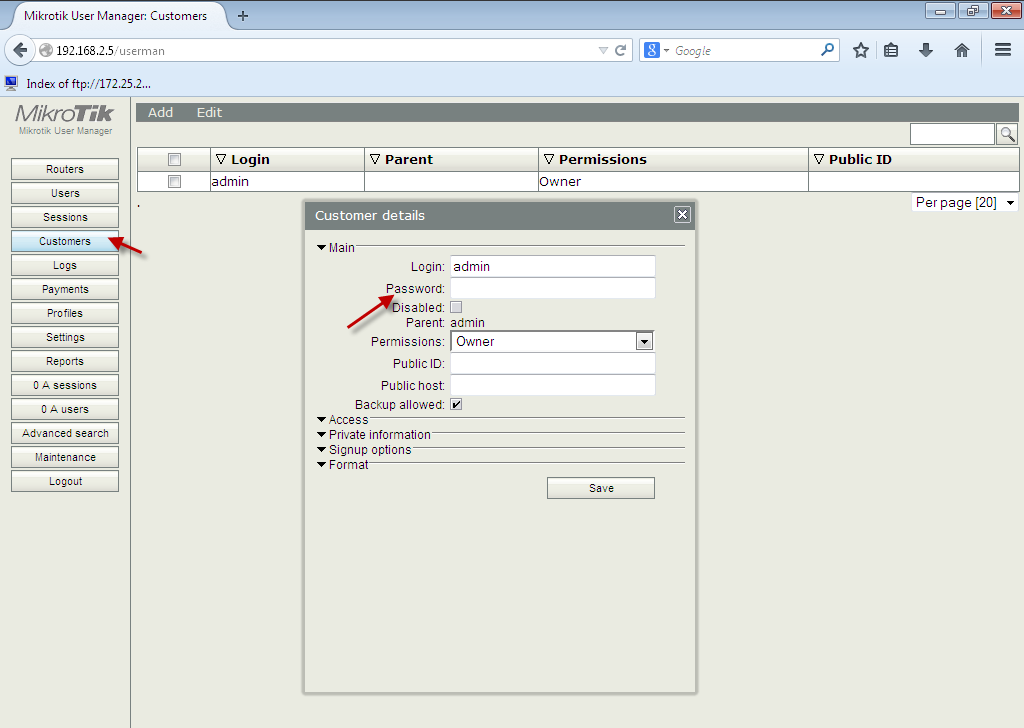Click the search magnifier in Google box

click(827, 50)
